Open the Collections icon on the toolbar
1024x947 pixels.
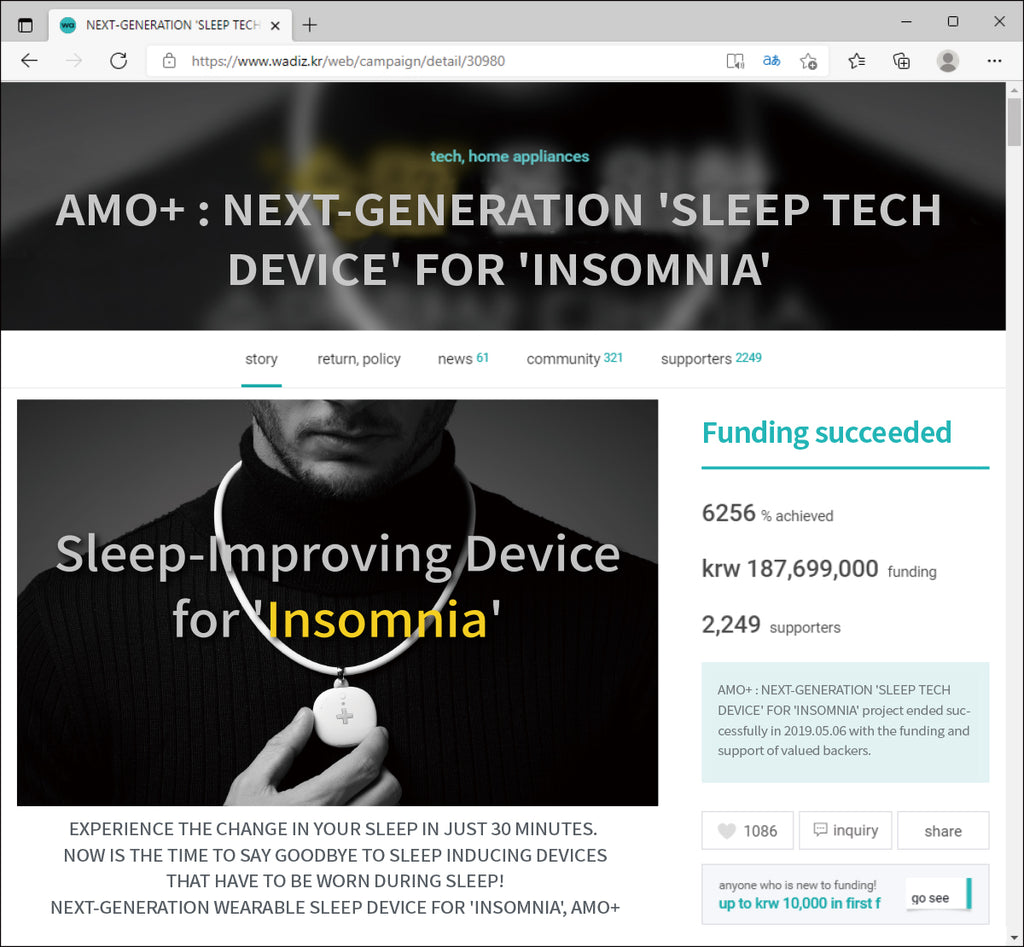901,61
